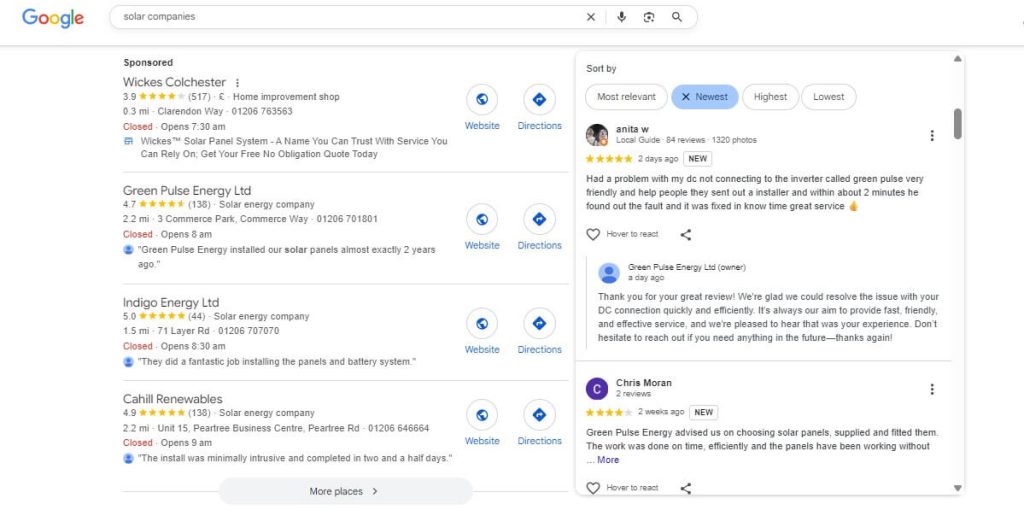The width and height of the screenshot is (1024, 510).
Task: Open Cahill Renewables listing title
Action: point(172,399)
